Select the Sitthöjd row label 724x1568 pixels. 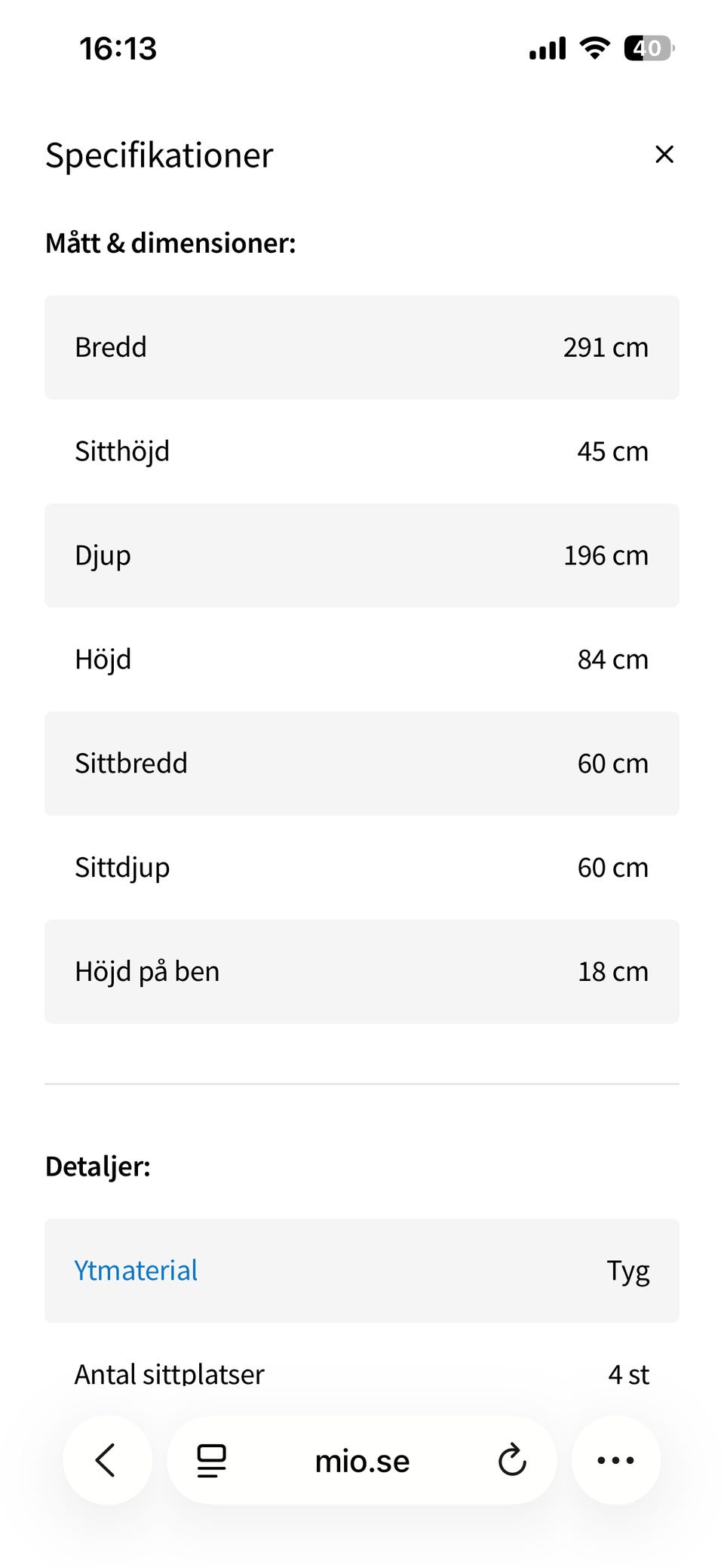coord(122,451)
